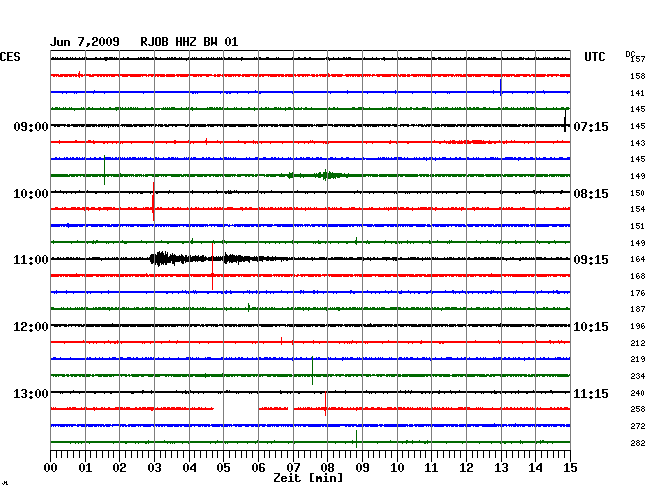This screenshot has width=650, height=494.
Task: Click the "13:00" local time label
Action: (31, 394)
